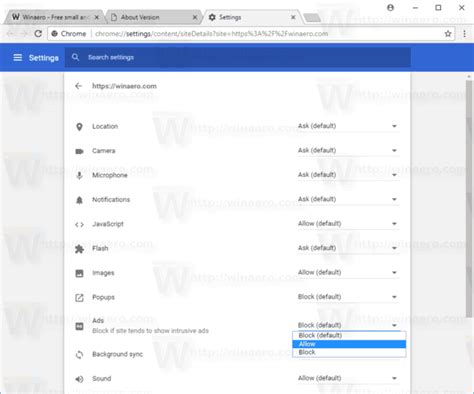The image size is (474, 394).
Task: Open Chrome three-dot menu
Action: [x=464, y=34]
